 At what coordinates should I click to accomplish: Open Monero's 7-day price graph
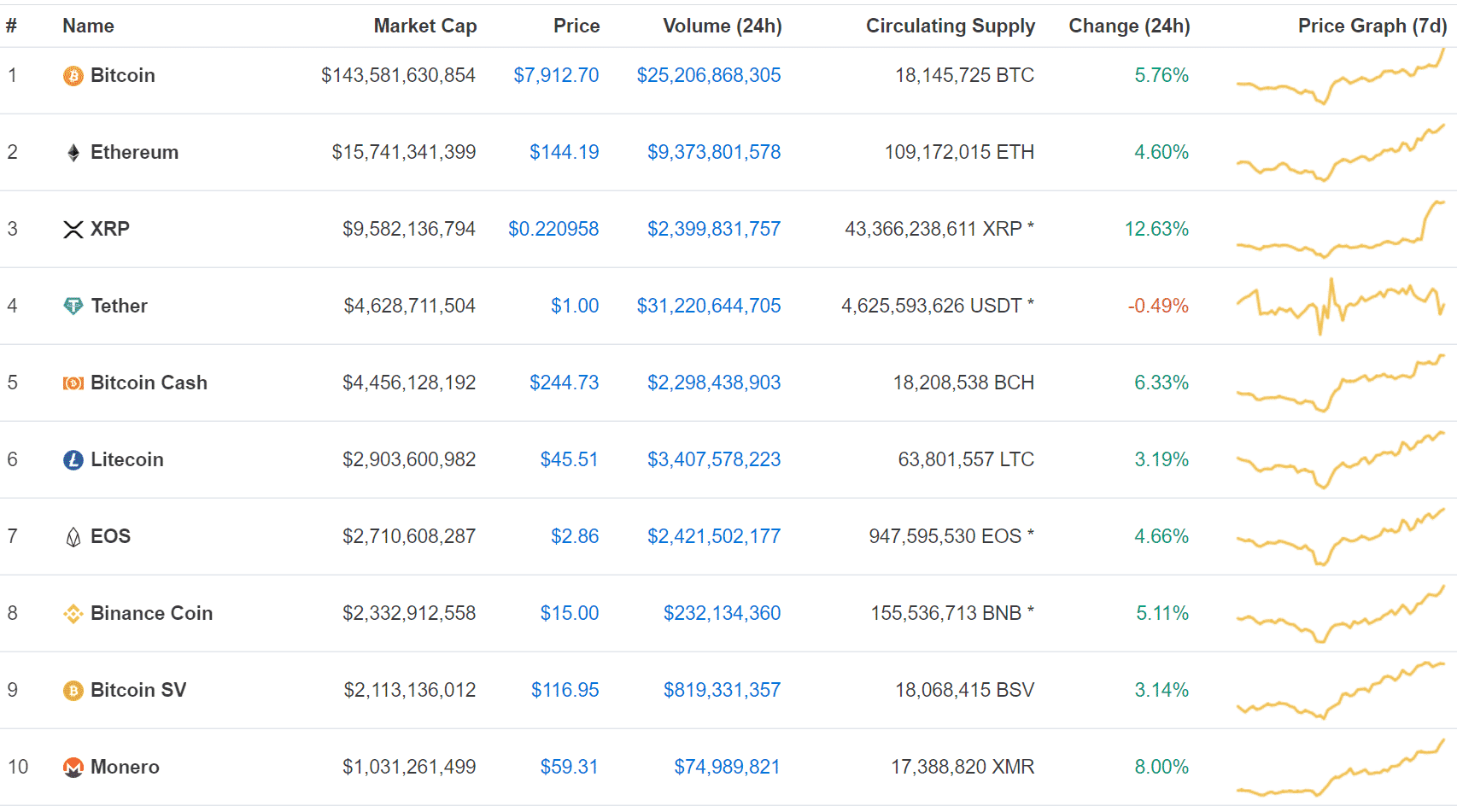tap(1341, 767)
